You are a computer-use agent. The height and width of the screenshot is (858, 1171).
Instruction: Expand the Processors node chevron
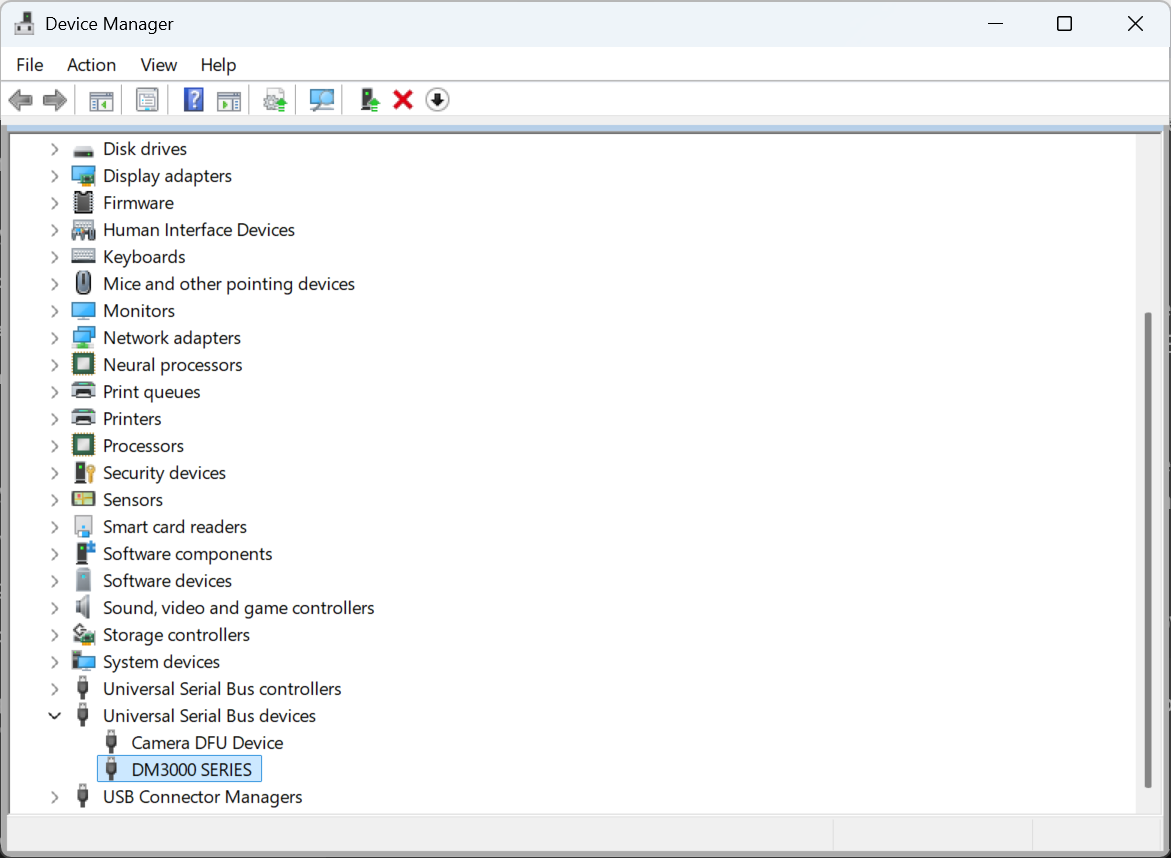55,446
